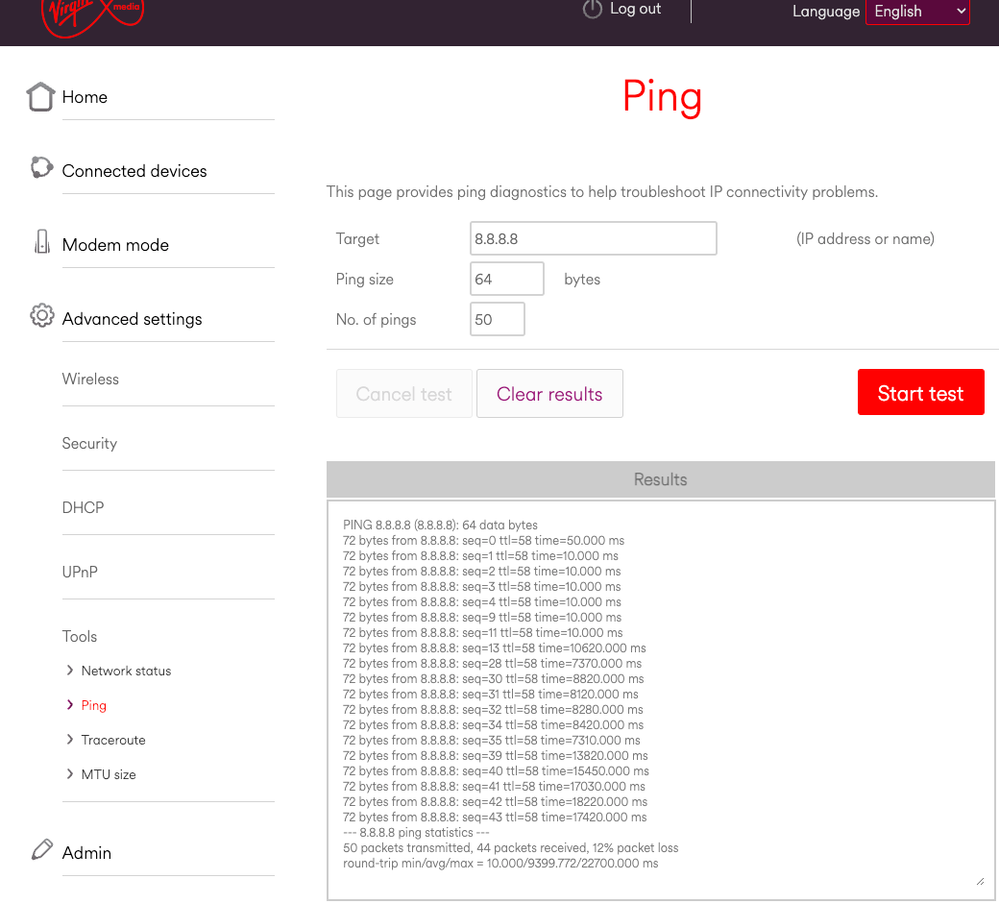Image resolution: width=999 pixels, height=905 pixels.
Task: Click the Connected devices icon
Action: (41, 168)
